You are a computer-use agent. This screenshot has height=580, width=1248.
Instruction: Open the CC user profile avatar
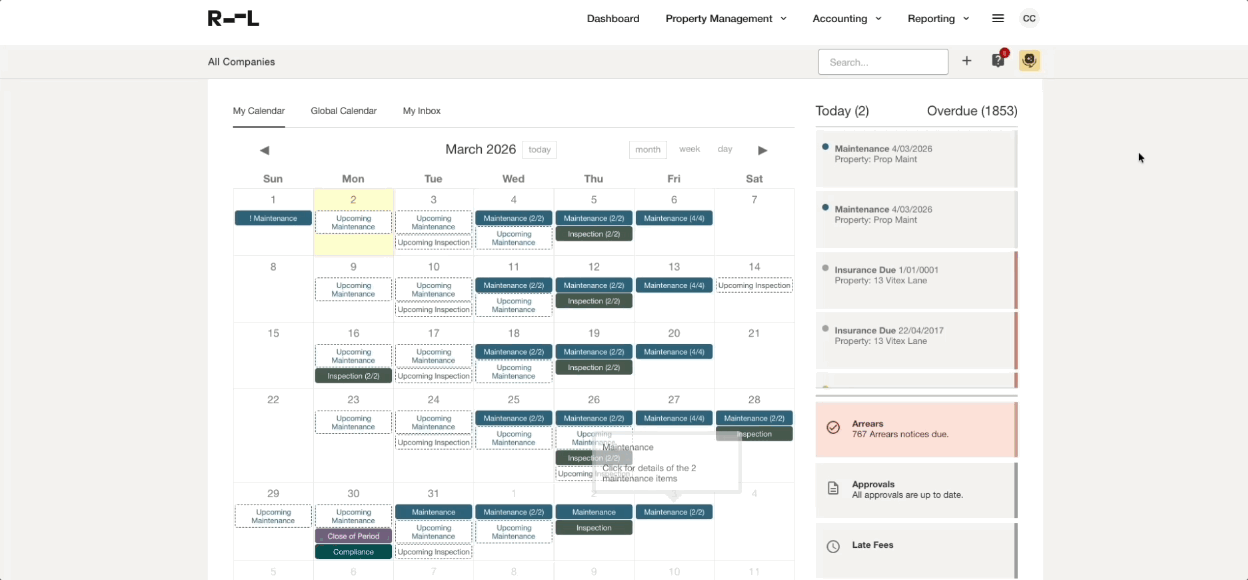[1029, 18]
